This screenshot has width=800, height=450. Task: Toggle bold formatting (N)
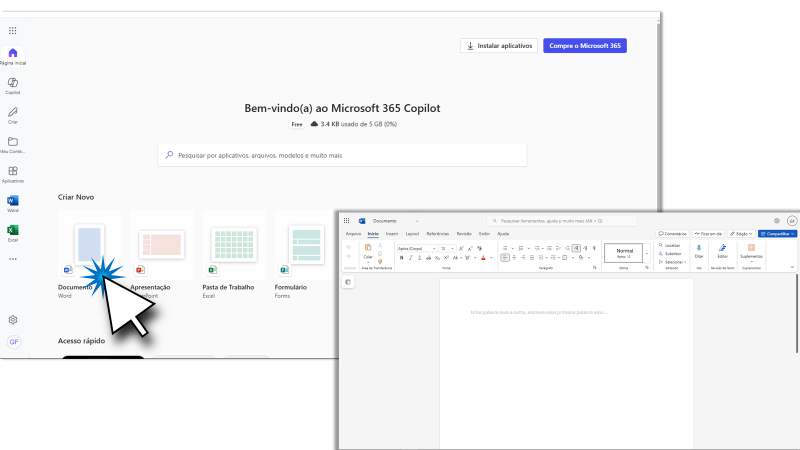point(402,258)
